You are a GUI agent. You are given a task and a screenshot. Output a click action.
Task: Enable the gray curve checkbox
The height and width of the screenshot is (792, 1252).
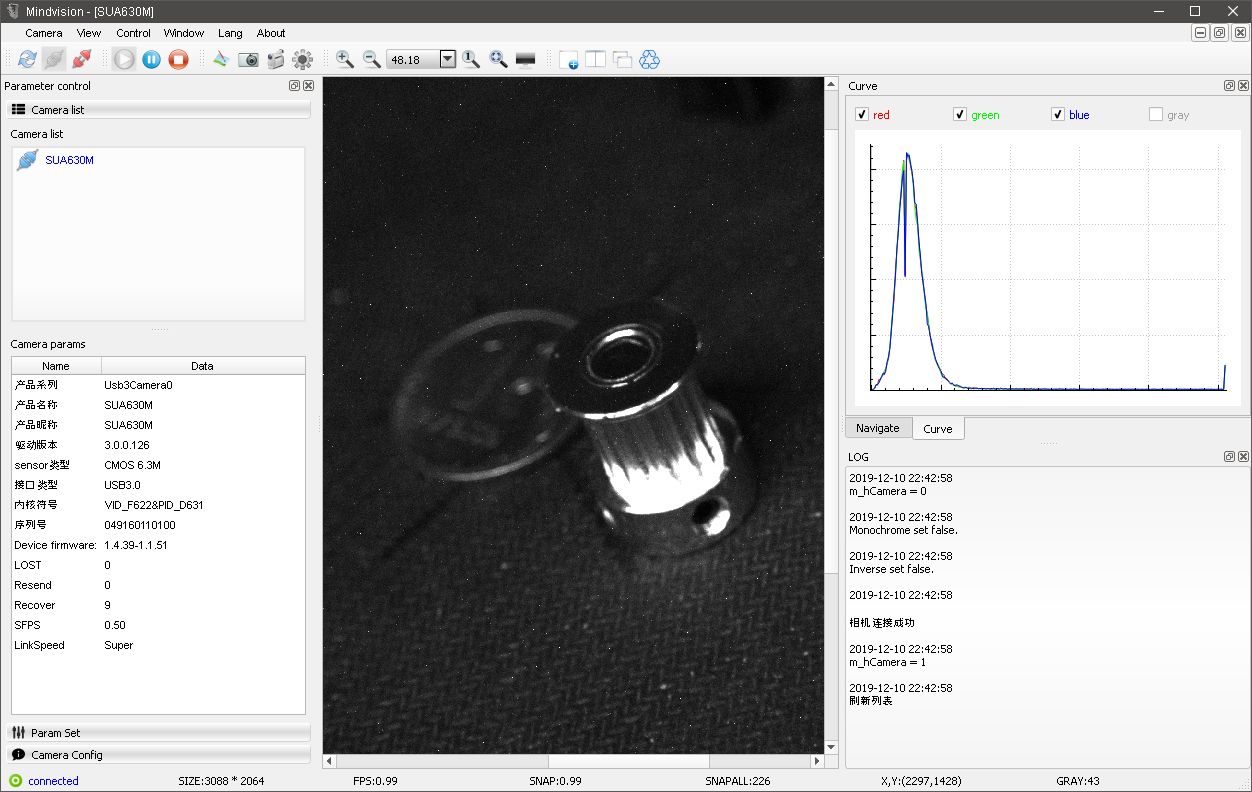(x=1156, y=115)
